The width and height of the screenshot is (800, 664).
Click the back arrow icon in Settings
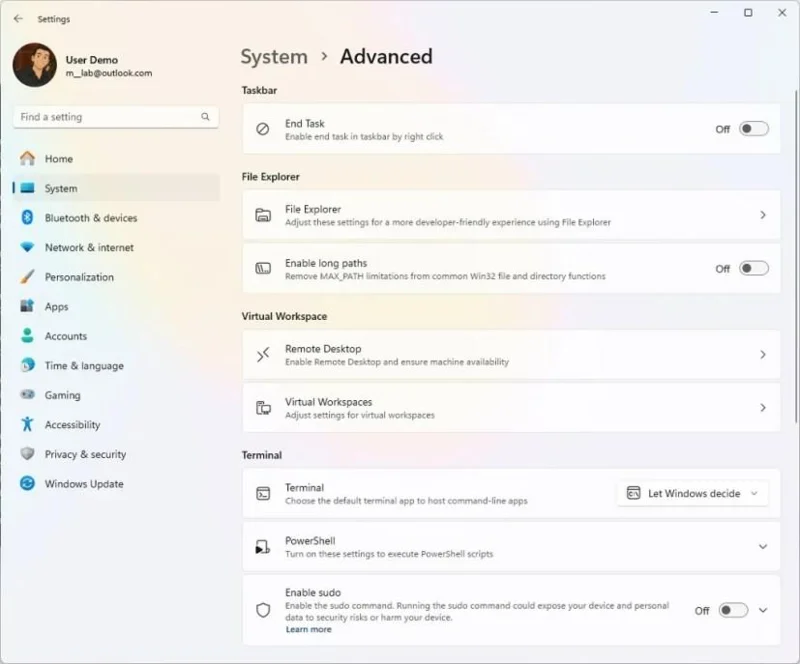click(x=18, y=19)
